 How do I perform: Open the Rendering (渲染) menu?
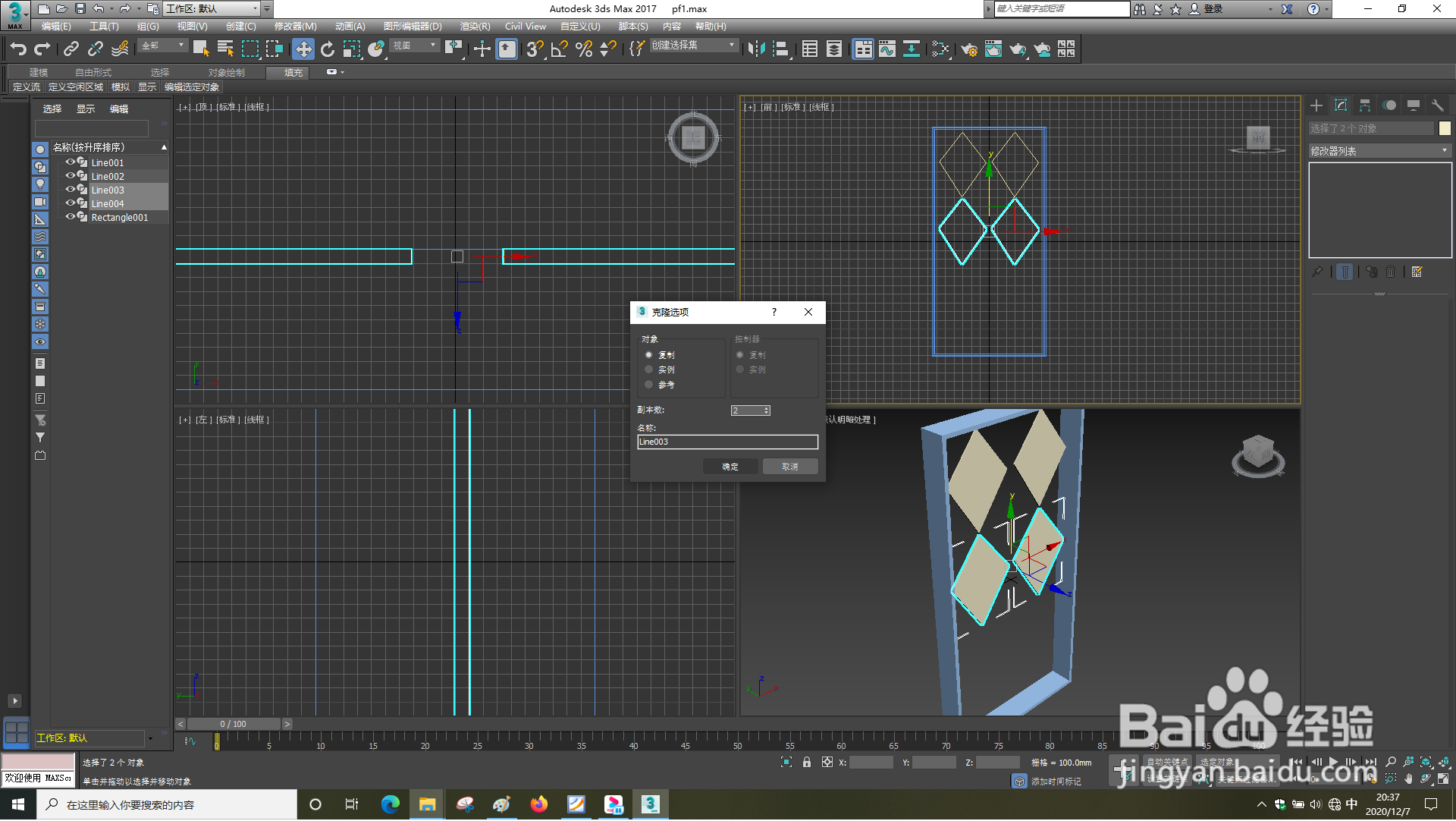pyautogui.click(x=474, y=27)
